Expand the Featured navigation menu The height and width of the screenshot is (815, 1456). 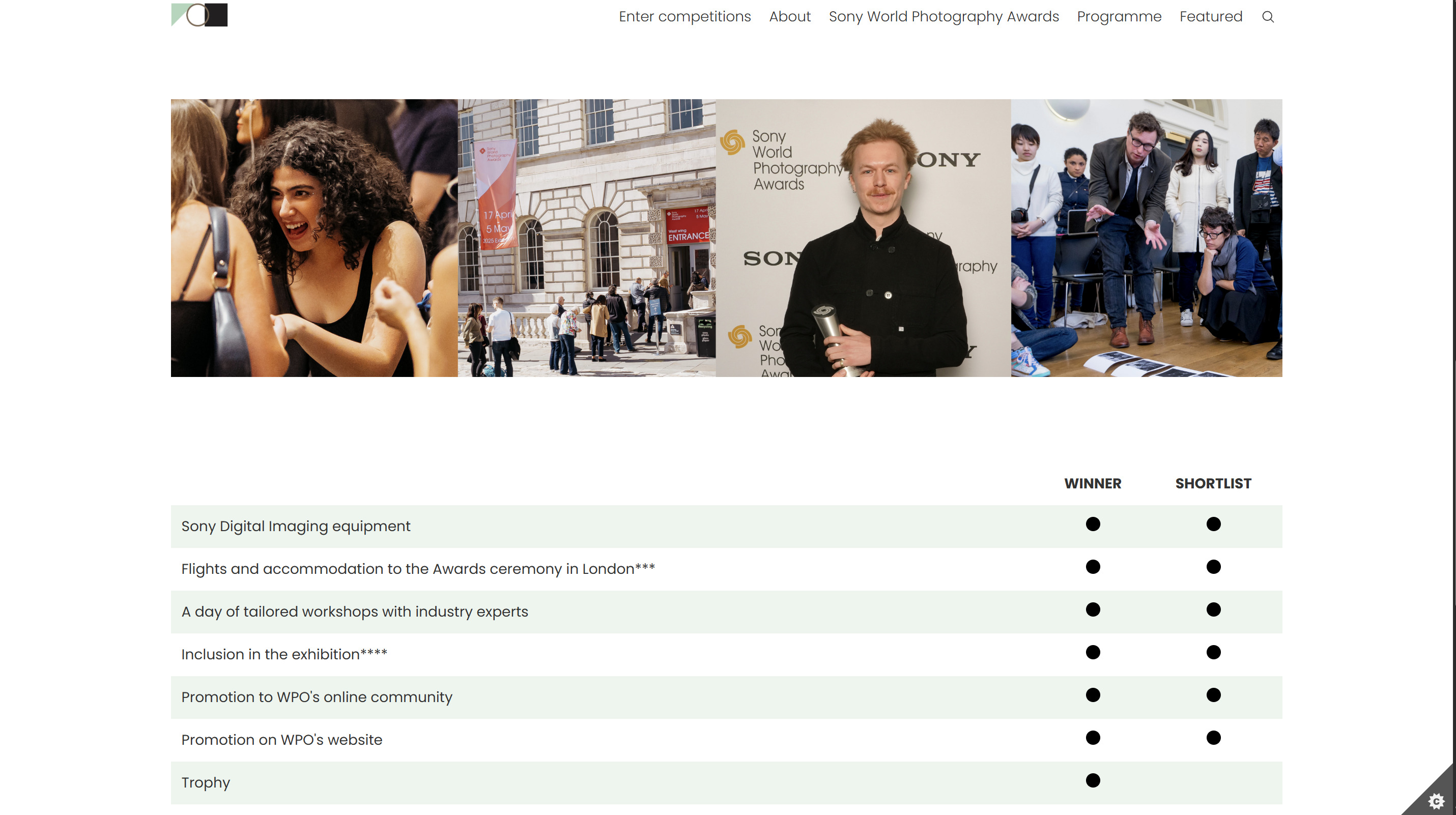point(1211,16)
